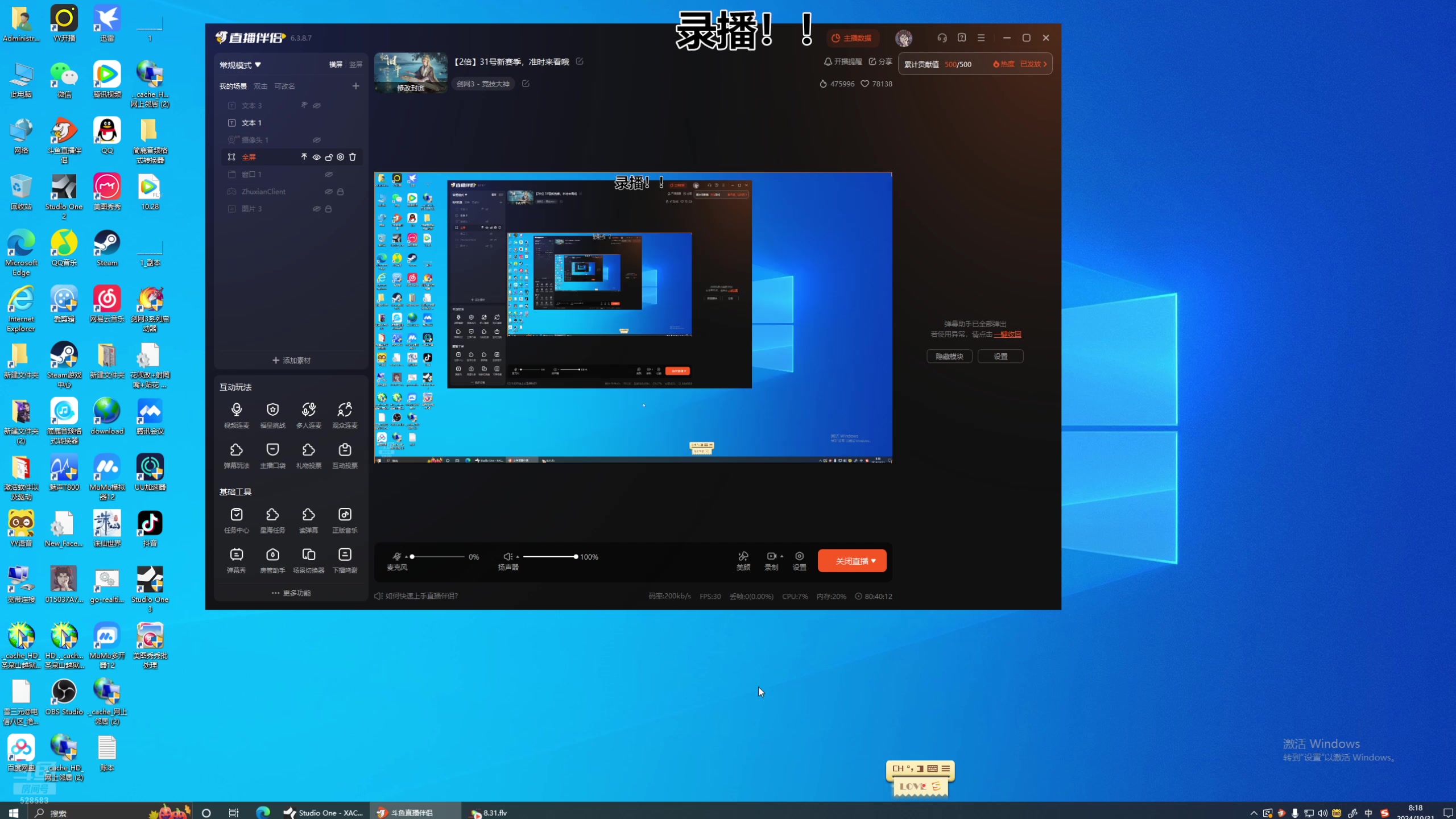The image size is (1456, 819).
Task: Toggle visibility of 全景 layer
Action: click(317, 157)
